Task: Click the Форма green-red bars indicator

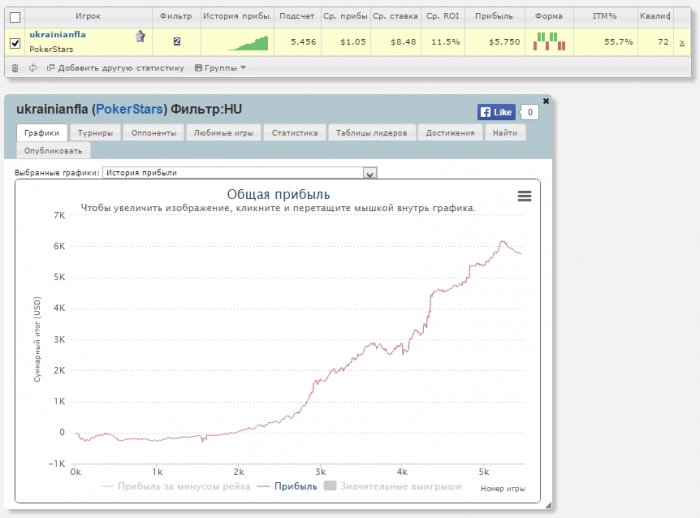Action: [x=549, y=42]
